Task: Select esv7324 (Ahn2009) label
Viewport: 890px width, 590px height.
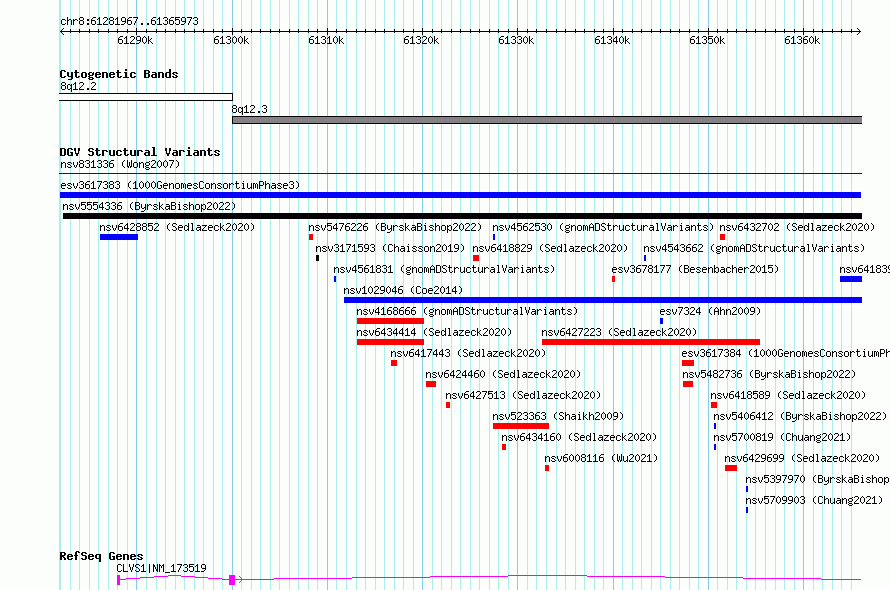Action: coord(710,311)
